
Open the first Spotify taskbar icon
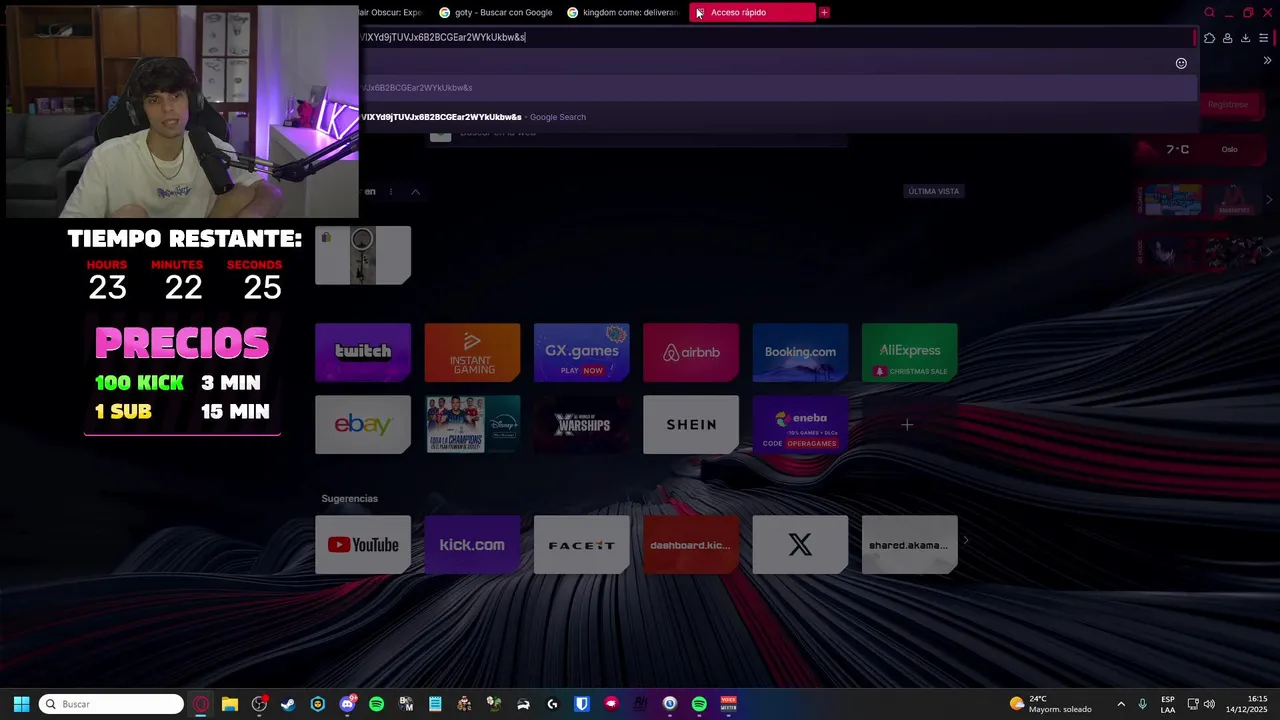[x=376, y=704]
